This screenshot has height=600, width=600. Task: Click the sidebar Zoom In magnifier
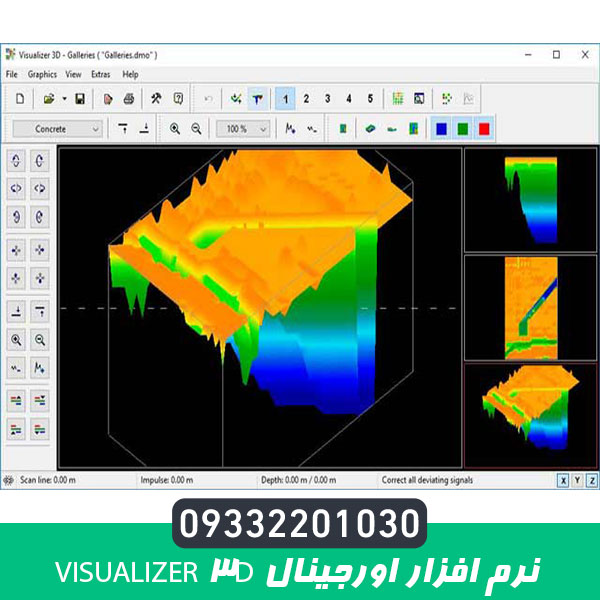(x=16, y=339)
